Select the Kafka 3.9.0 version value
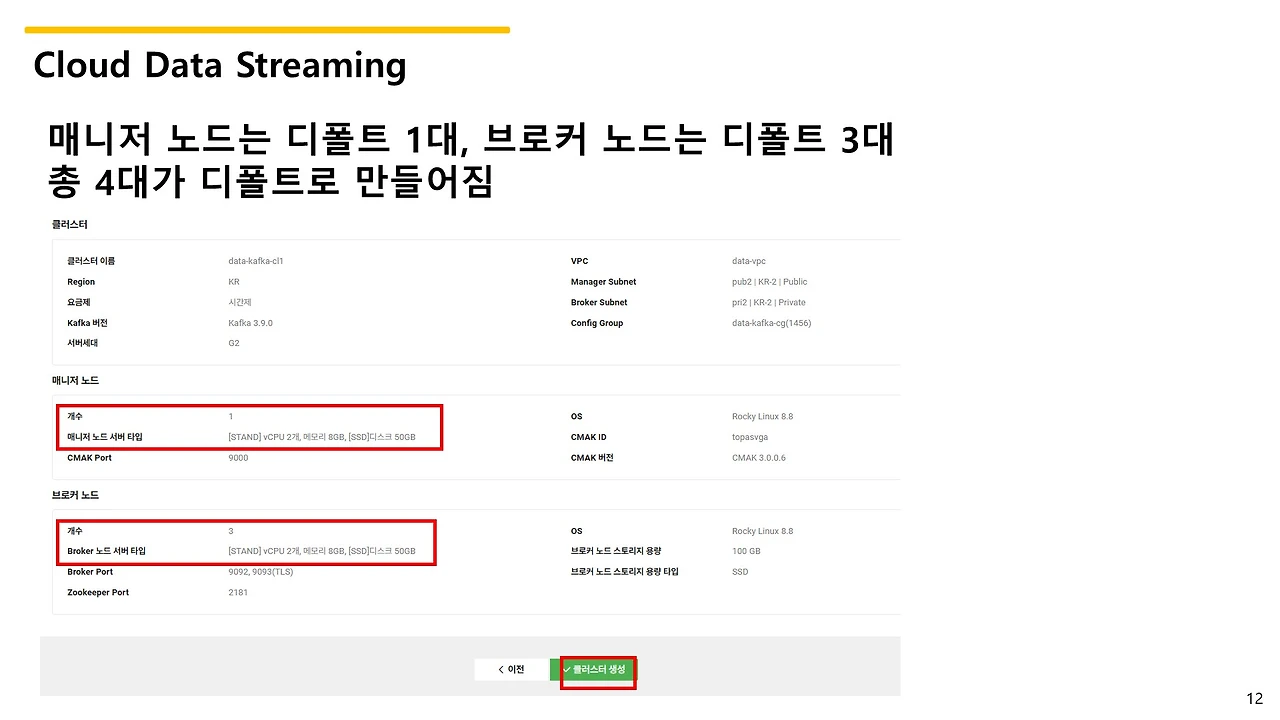 (x=250, y=322)
